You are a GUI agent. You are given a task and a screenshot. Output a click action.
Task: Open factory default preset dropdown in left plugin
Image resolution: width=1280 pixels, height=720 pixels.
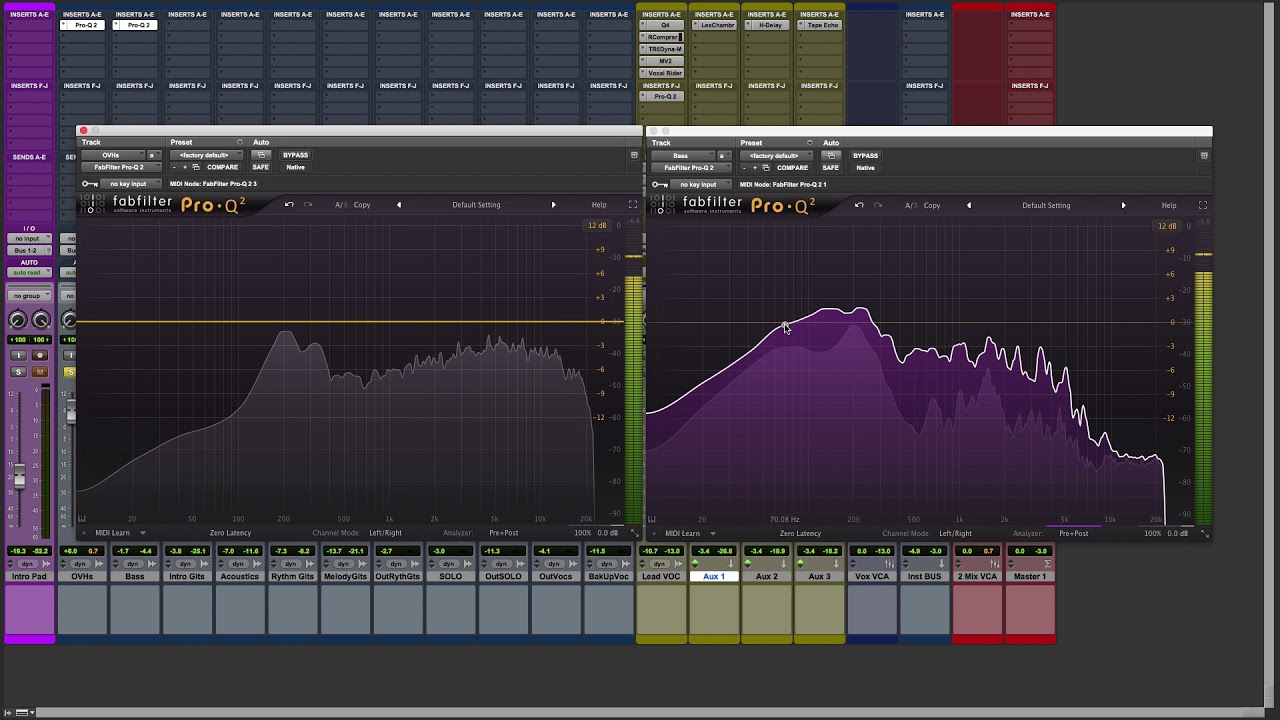204,155
